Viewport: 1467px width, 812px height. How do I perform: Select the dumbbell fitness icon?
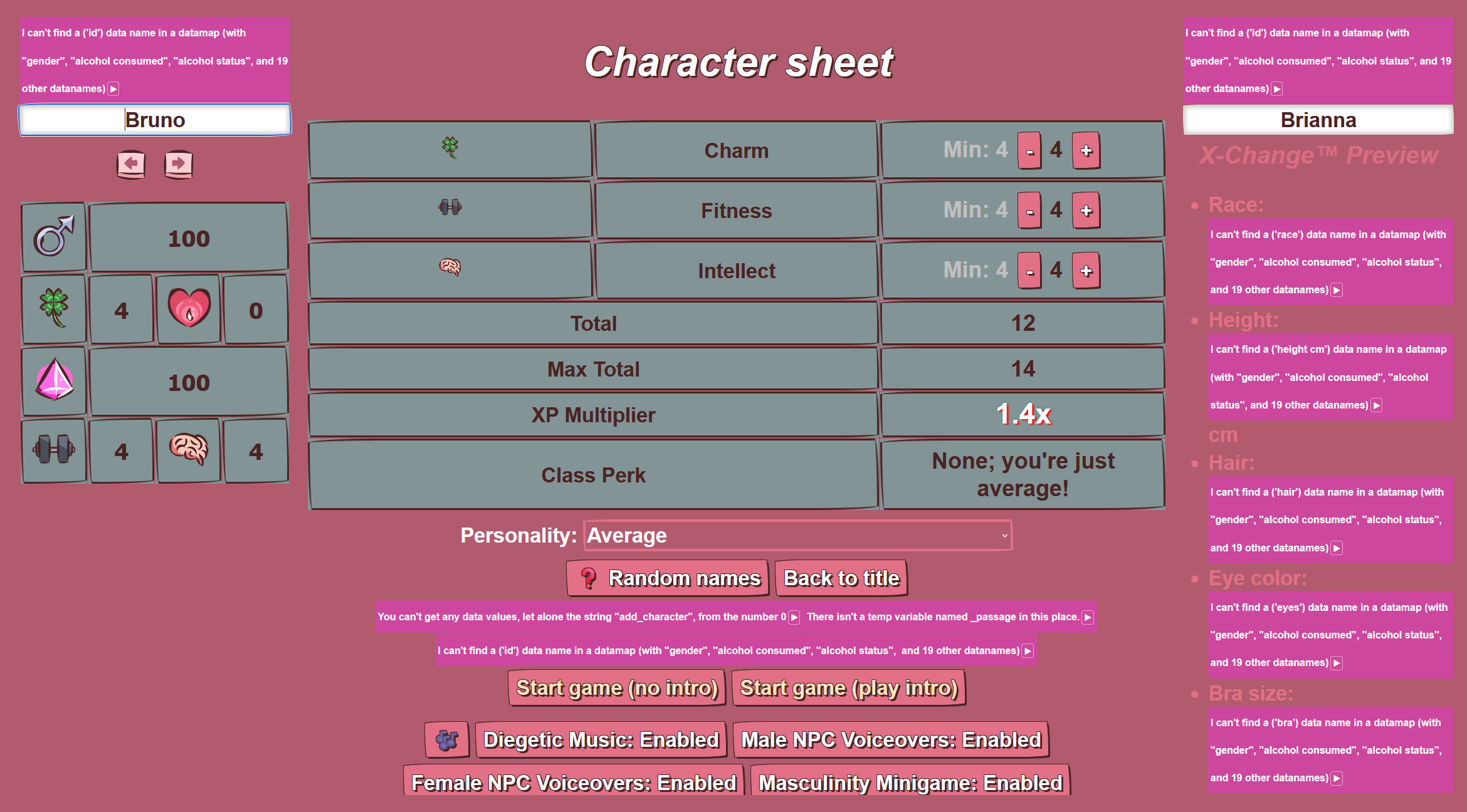point(53,450)
